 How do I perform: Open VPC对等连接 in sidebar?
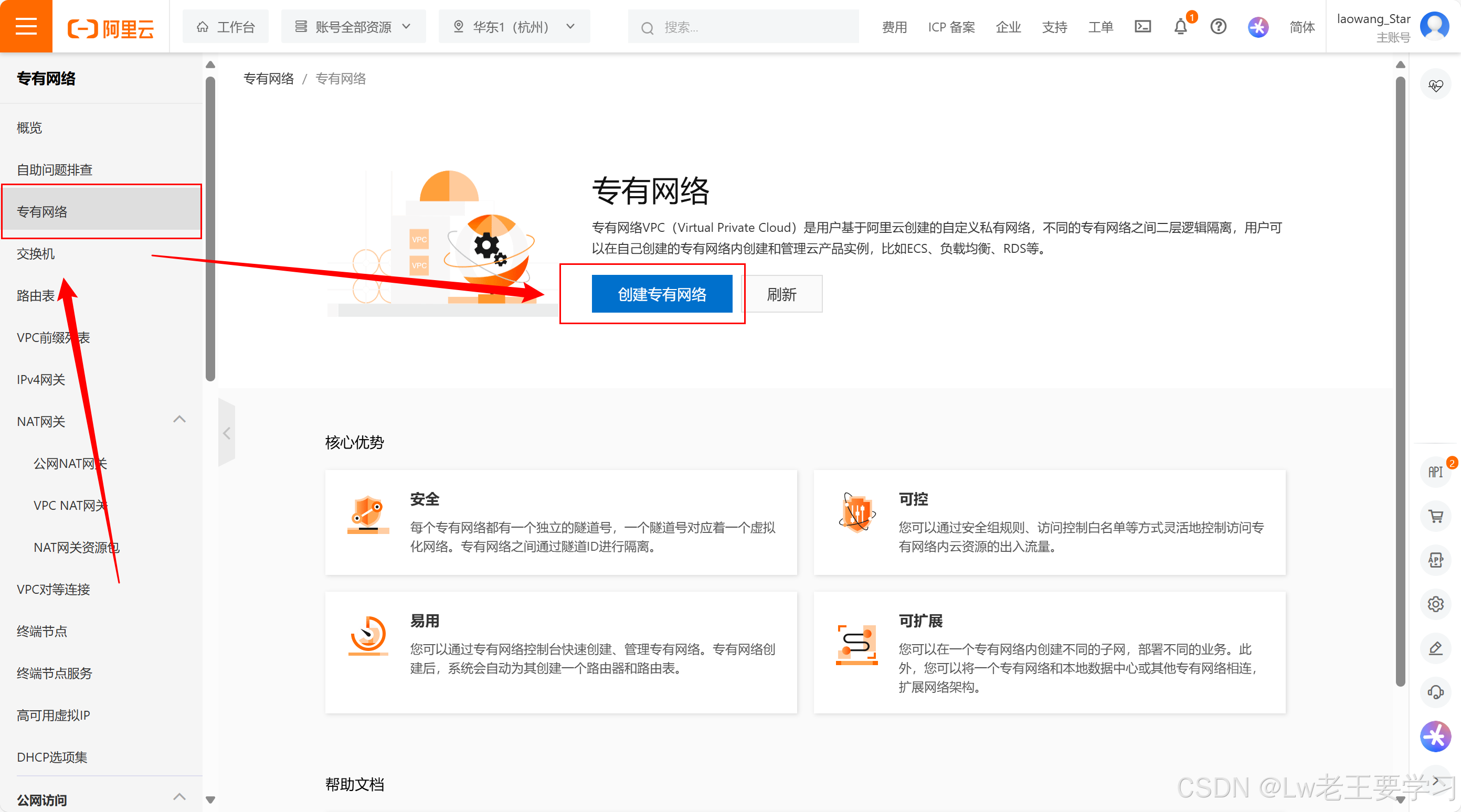(101, 589)
